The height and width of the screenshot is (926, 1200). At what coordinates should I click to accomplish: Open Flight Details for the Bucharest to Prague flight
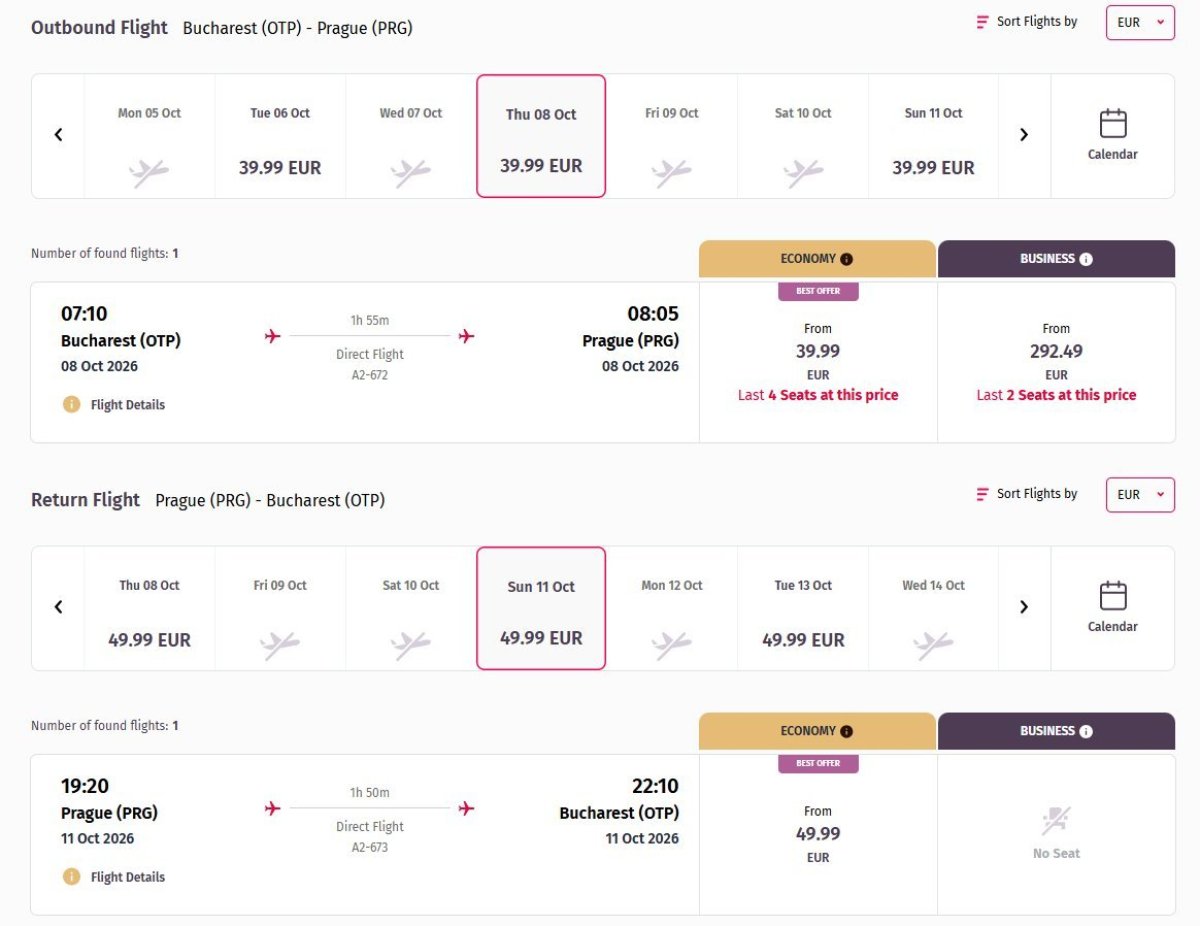(x=127, y=405)
